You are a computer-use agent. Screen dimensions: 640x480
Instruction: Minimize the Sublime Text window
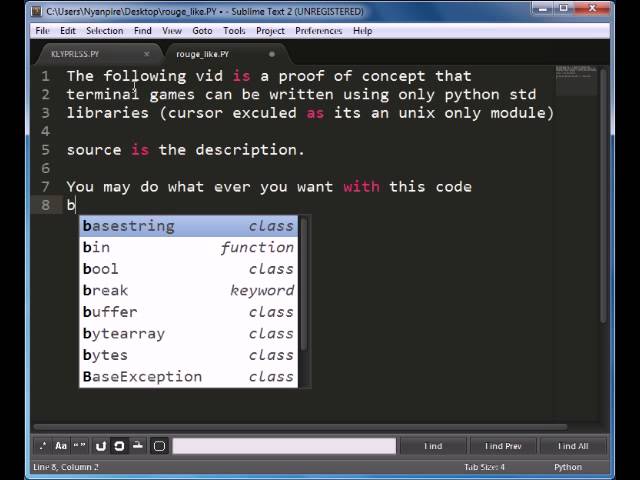coord(543,9)
